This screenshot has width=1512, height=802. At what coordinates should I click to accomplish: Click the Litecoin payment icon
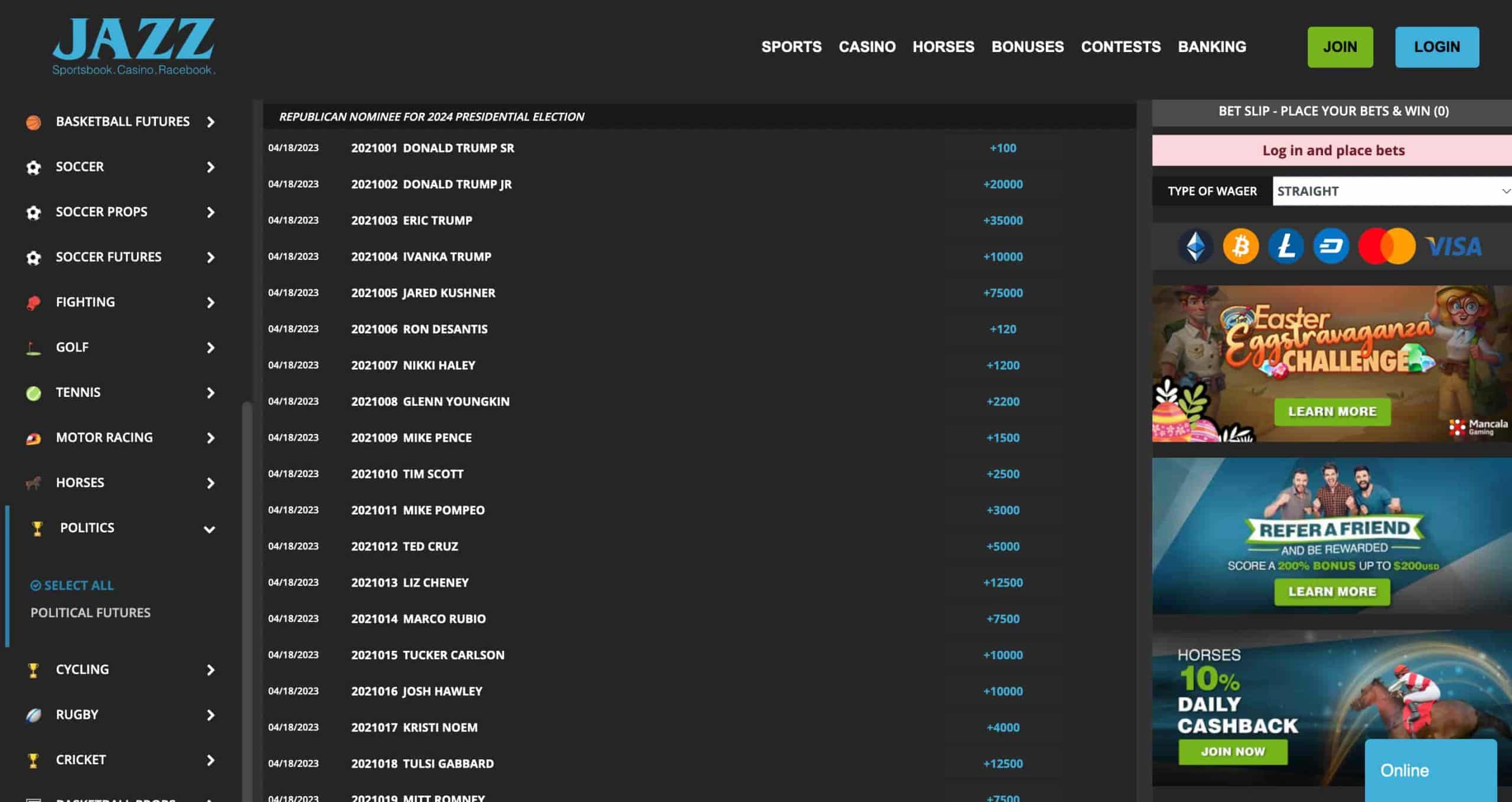pos(1286,246)
